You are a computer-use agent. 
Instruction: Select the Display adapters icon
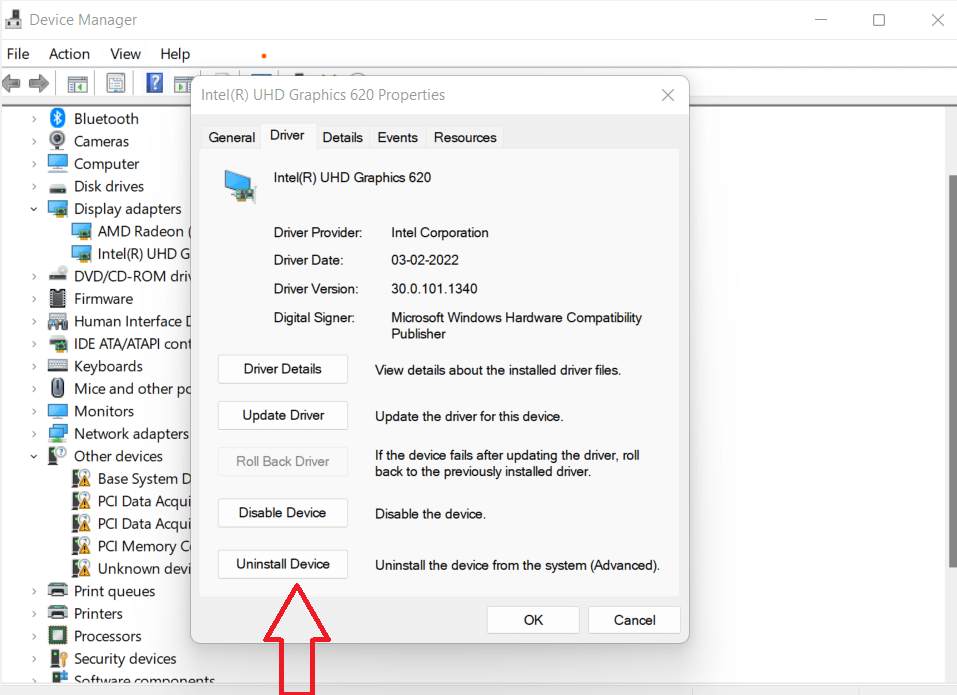[57, 208]
